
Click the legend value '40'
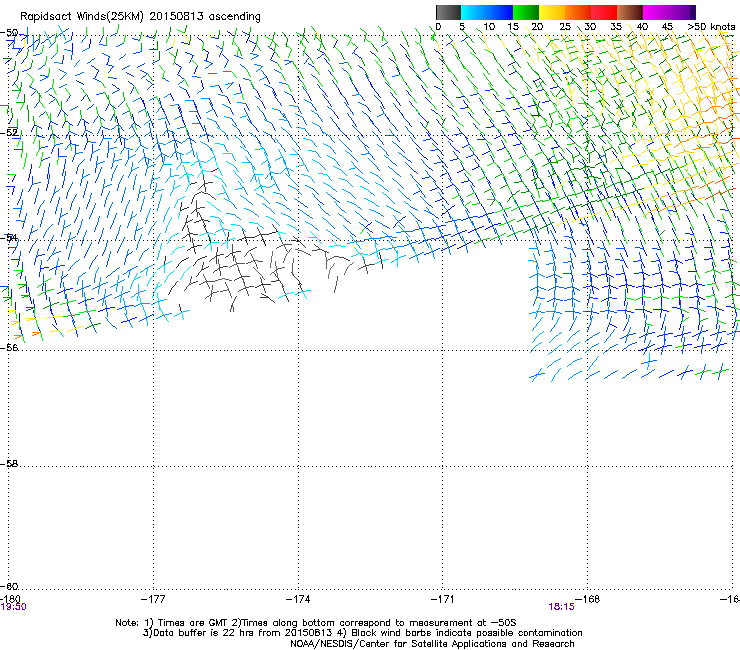coord(642,27)
